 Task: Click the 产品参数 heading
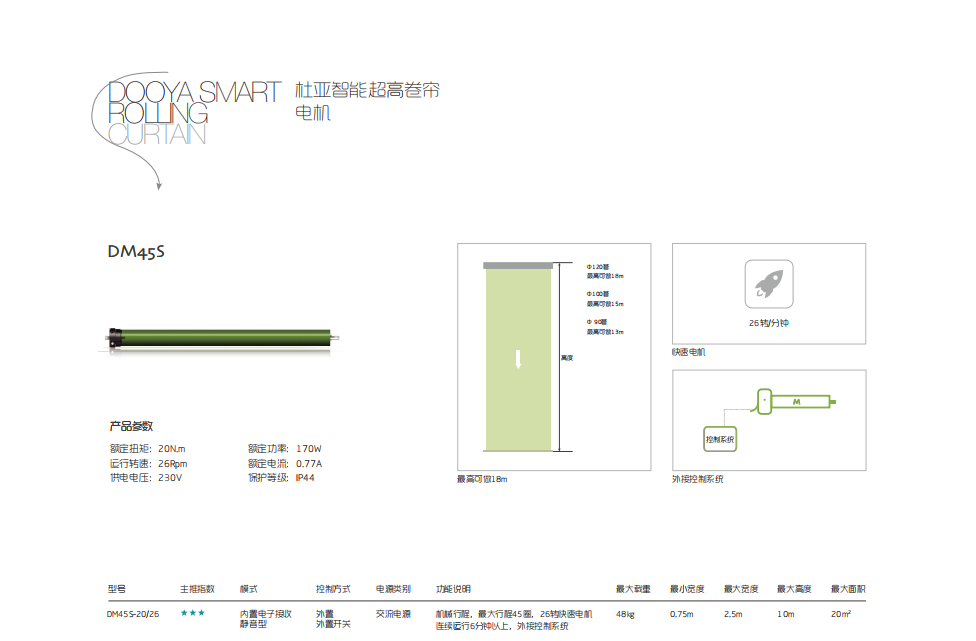pyautogui.click(x=131, y=426)
